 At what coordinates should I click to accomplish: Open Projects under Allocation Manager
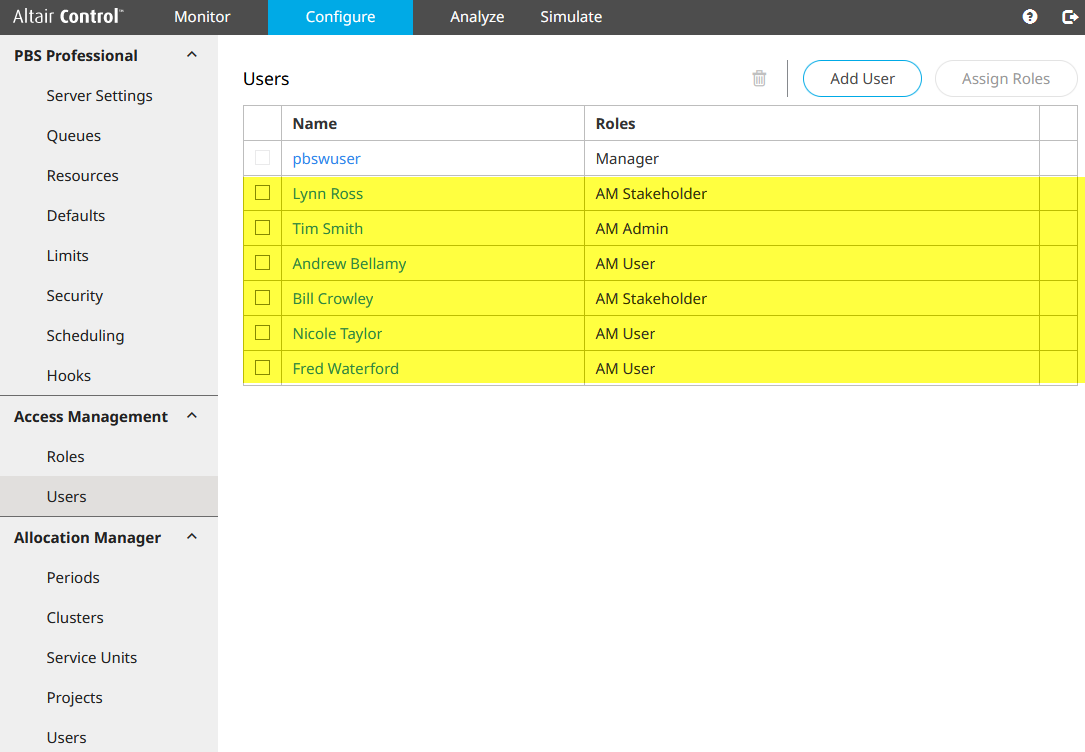pyautogui.click(x=74, y=698)
